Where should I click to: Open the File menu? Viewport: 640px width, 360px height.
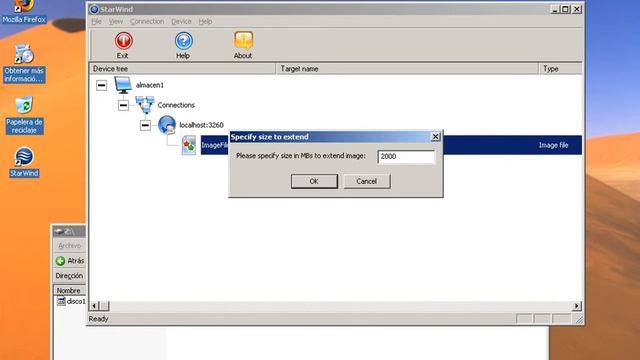(96, 21)
